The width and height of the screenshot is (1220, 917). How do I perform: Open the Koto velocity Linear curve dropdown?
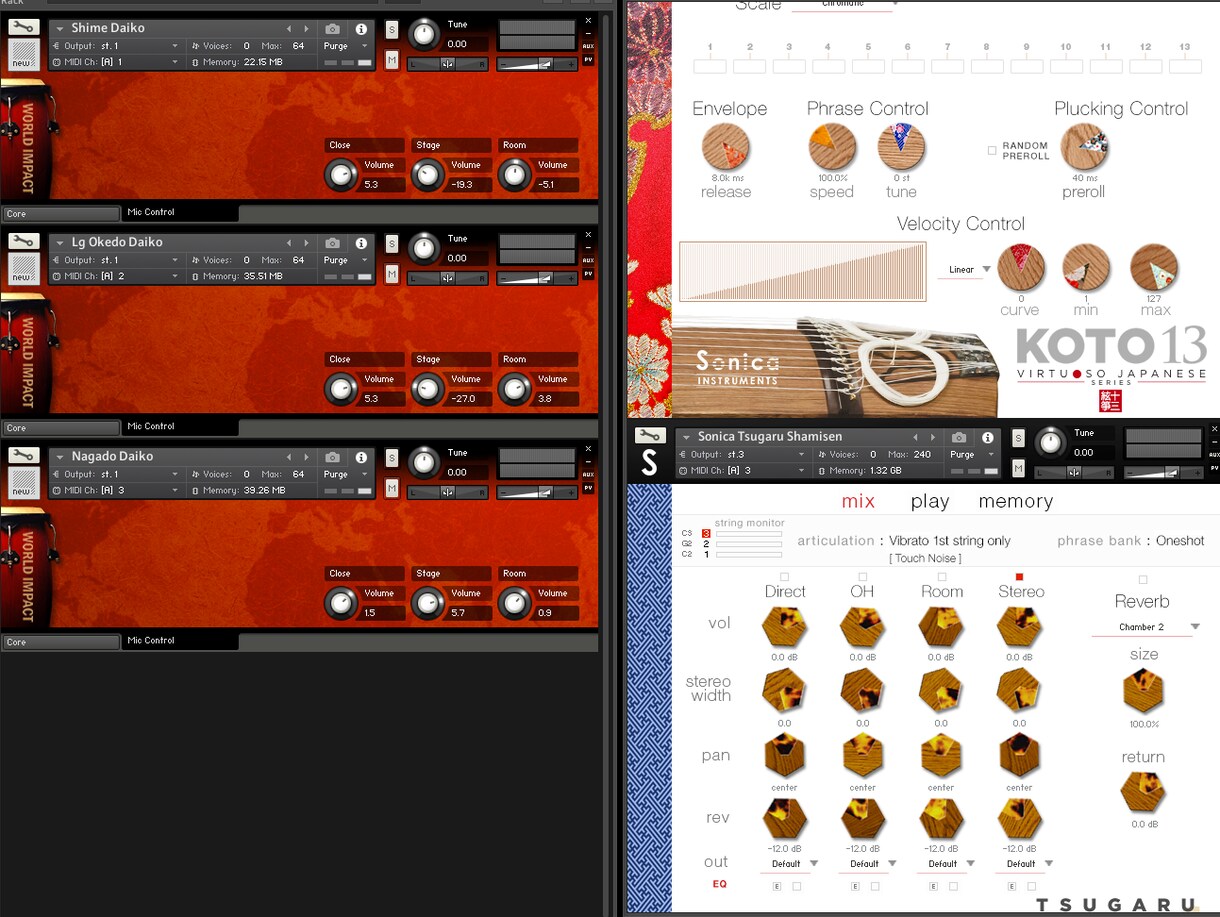(966, 270)
